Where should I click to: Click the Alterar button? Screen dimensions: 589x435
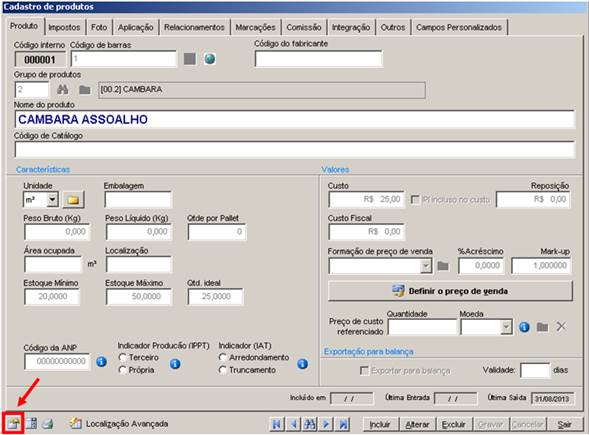[417, 424]
